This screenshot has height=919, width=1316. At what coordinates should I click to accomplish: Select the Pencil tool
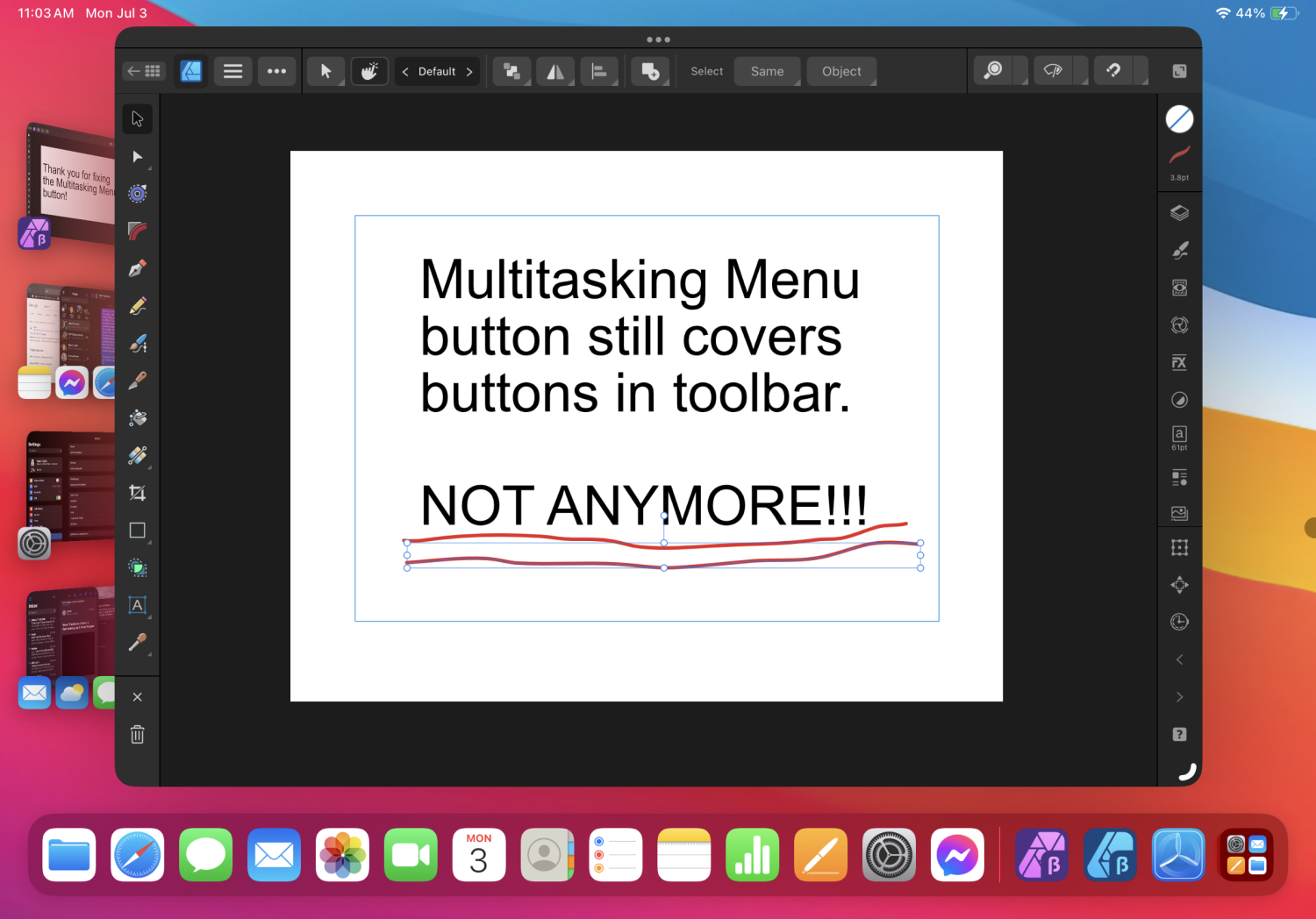[137, 305]
